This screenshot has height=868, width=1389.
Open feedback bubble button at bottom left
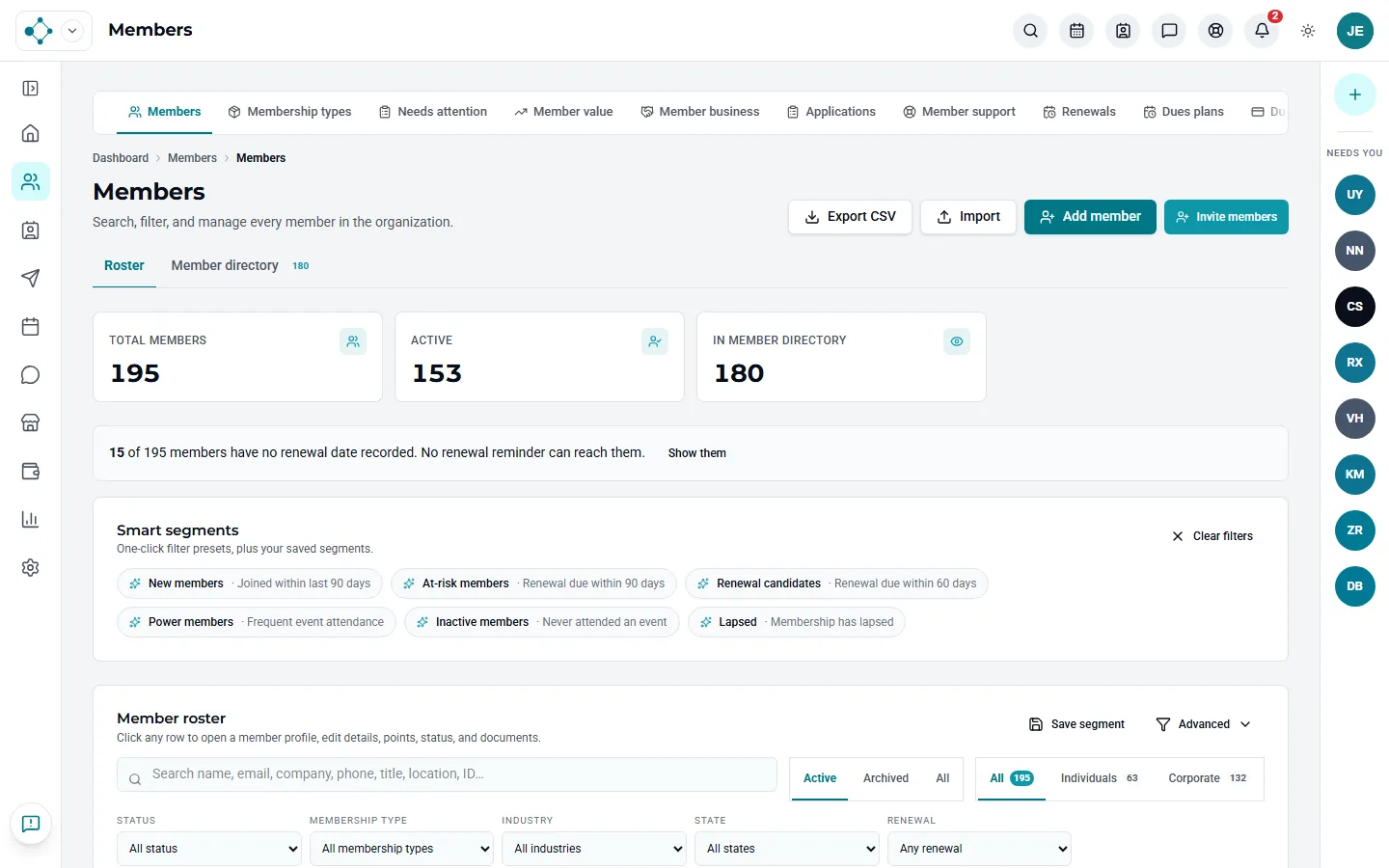point(31,824)
